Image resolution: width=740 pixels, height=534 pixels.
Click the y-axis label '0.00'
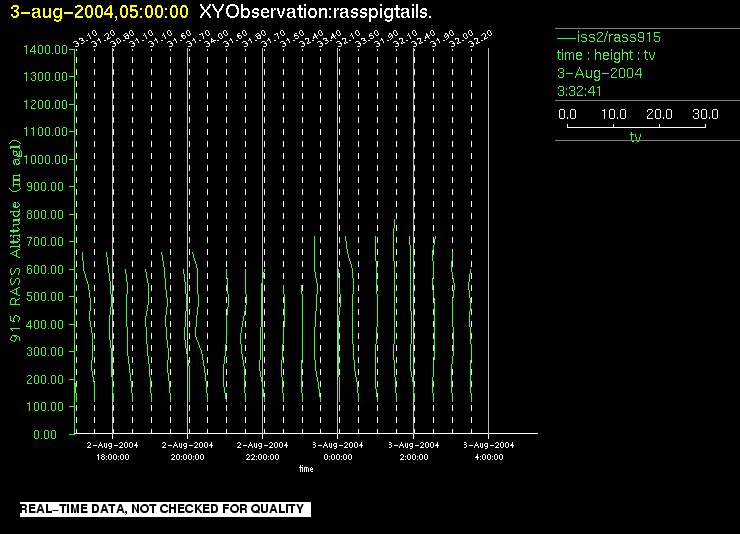coord(45,434)
